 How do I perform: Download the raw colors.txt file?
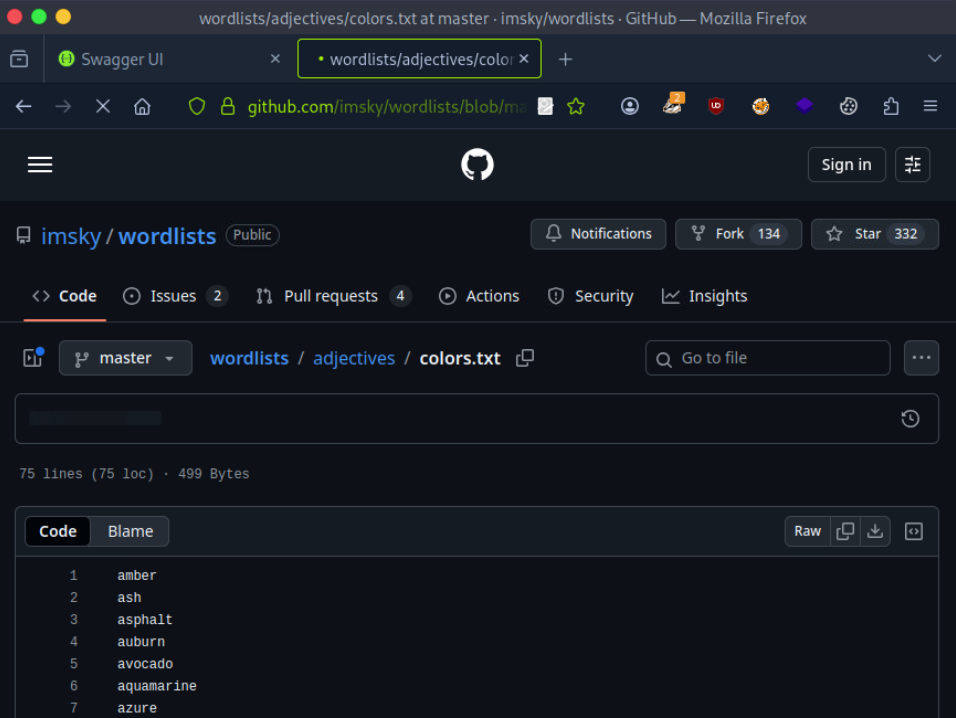[875, 531]
